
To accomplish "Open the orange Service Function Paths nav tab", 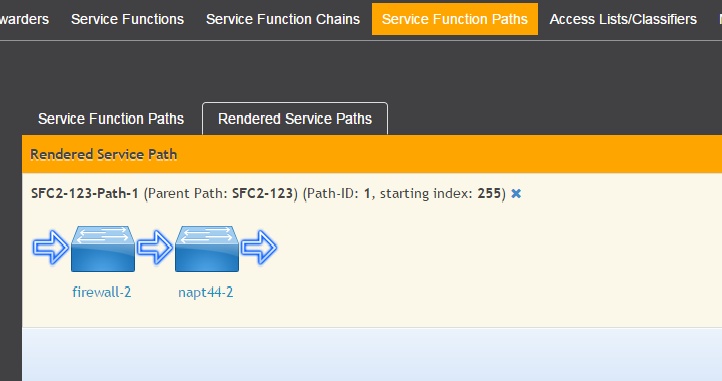I will coord(454,19).
